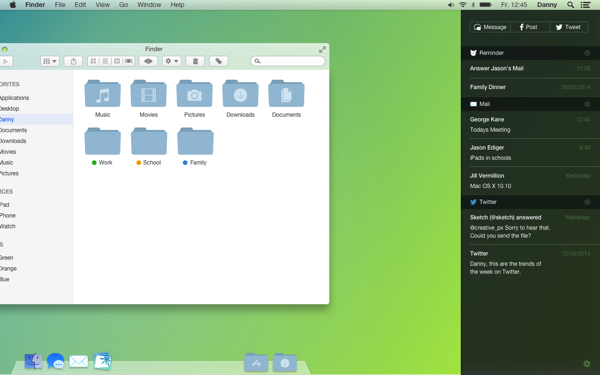
Task: Open the Apple menu
Action: click(x=13, y=5)
